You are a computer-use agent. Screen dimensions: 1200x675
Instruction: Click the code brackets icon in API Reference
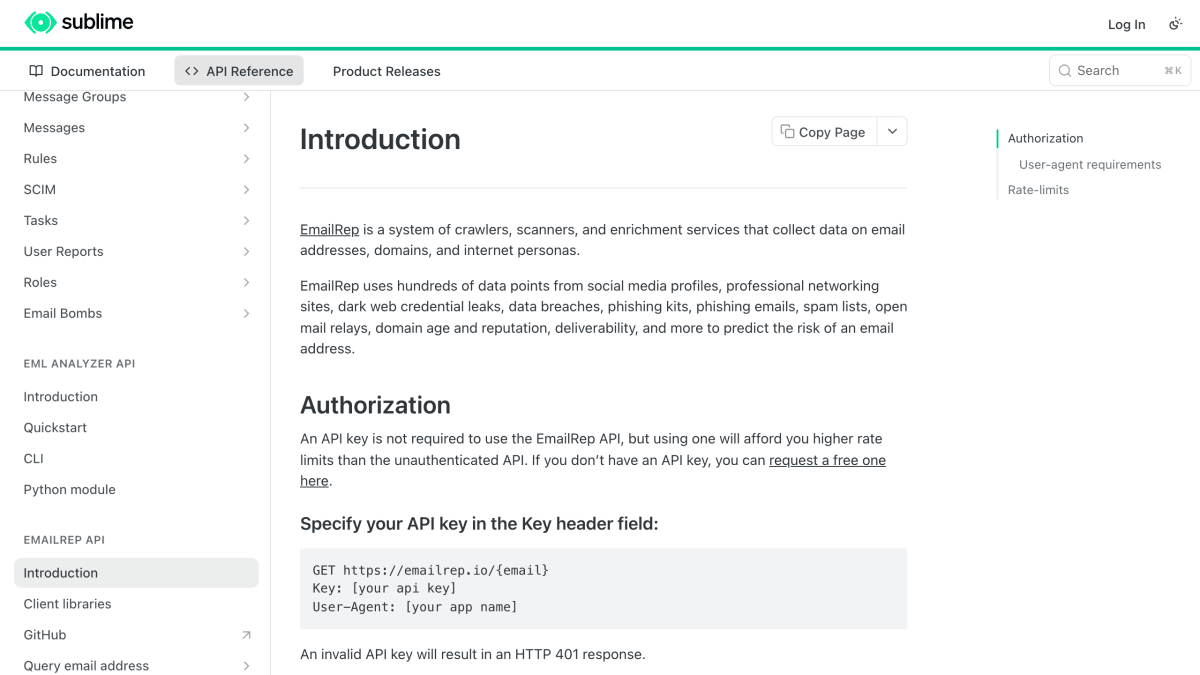pos(192,71)
